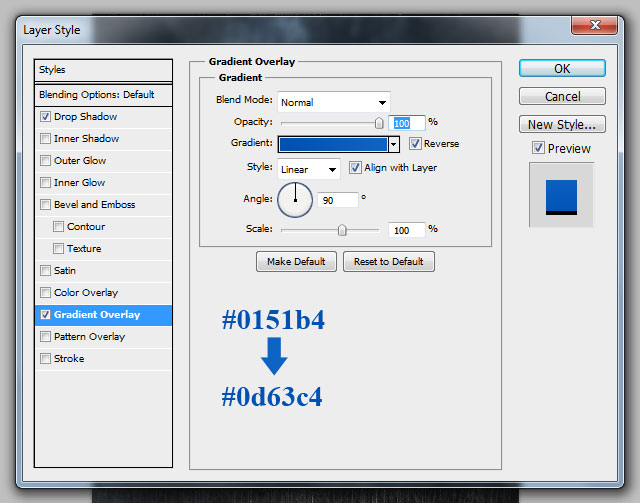Enable the Pattern Overlay checkbox

[45, 337]
